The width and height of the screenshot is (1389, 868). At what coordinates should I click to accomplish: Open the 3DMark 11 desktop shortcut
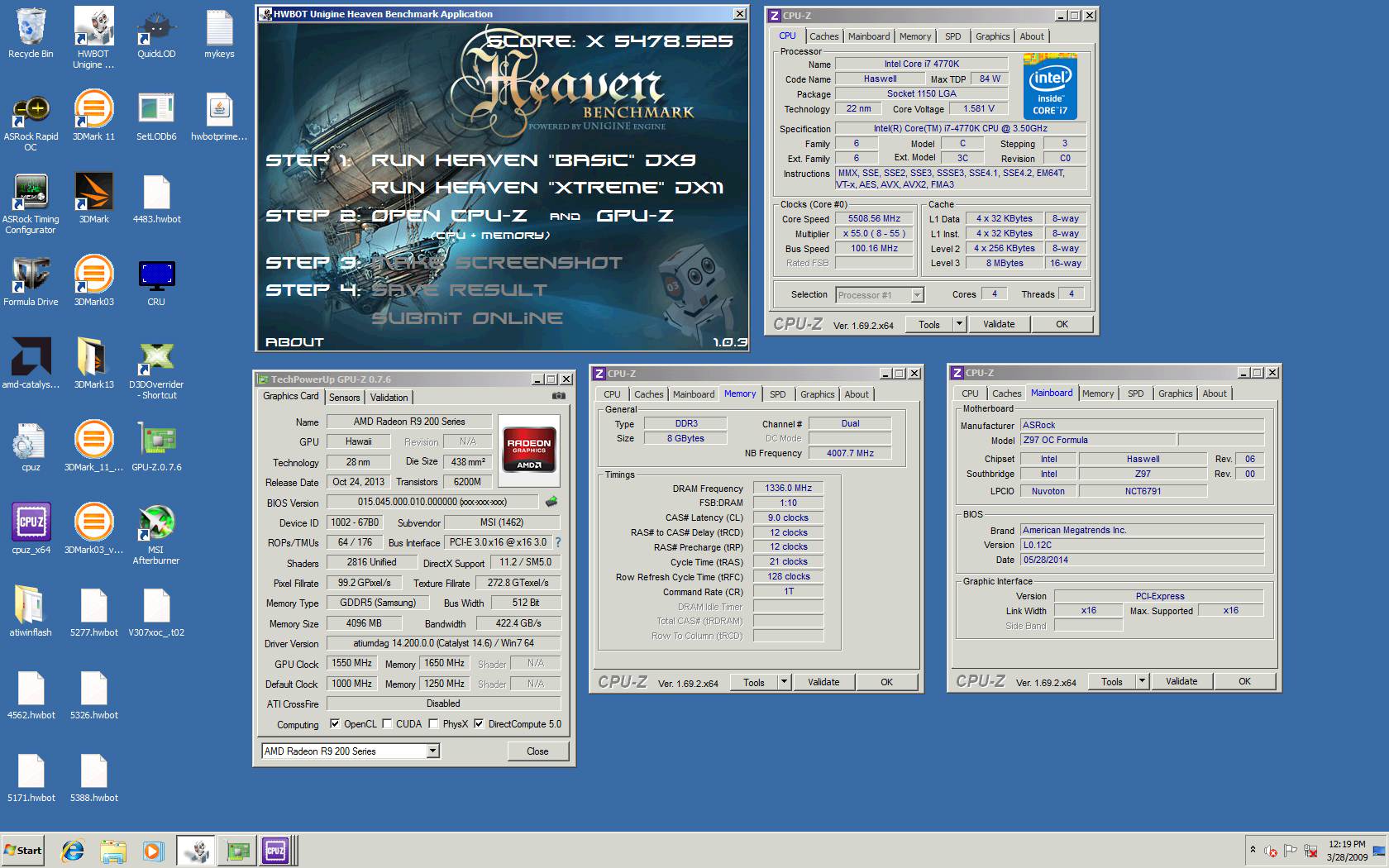click(x=93, y=116)
